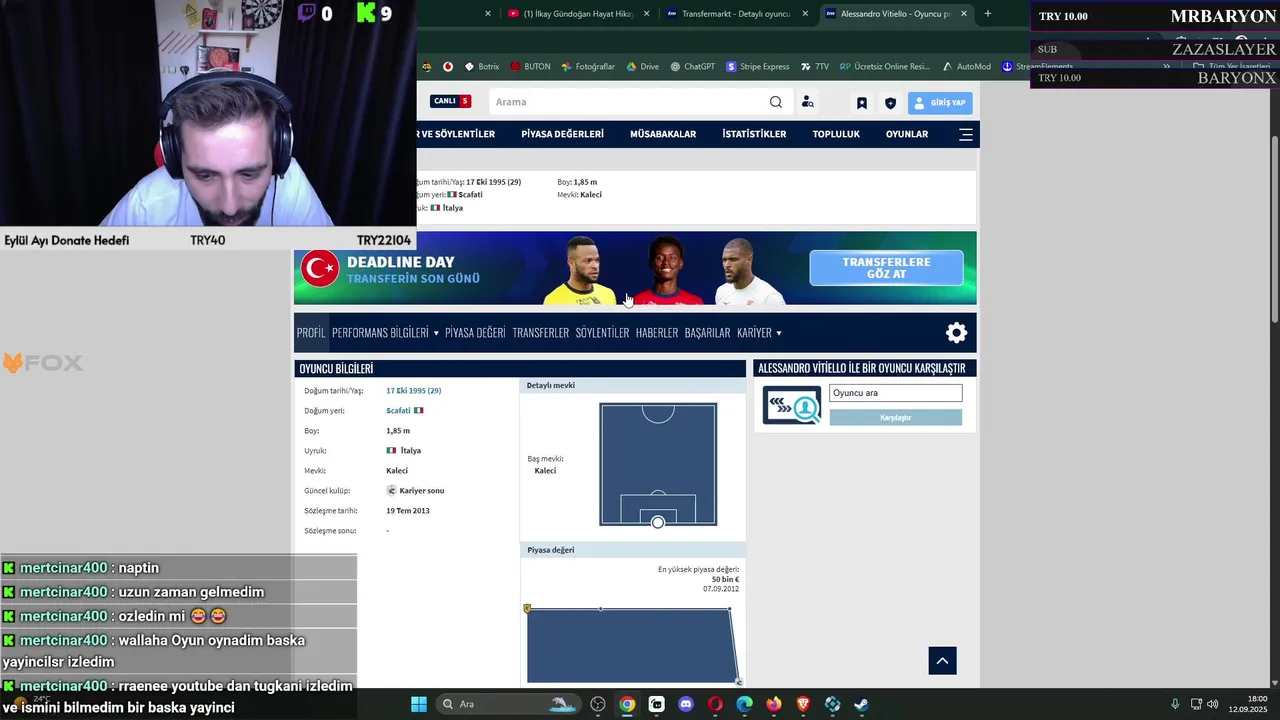
Task: Open Botrix bookmark
Action: click(x=482, y=67)
